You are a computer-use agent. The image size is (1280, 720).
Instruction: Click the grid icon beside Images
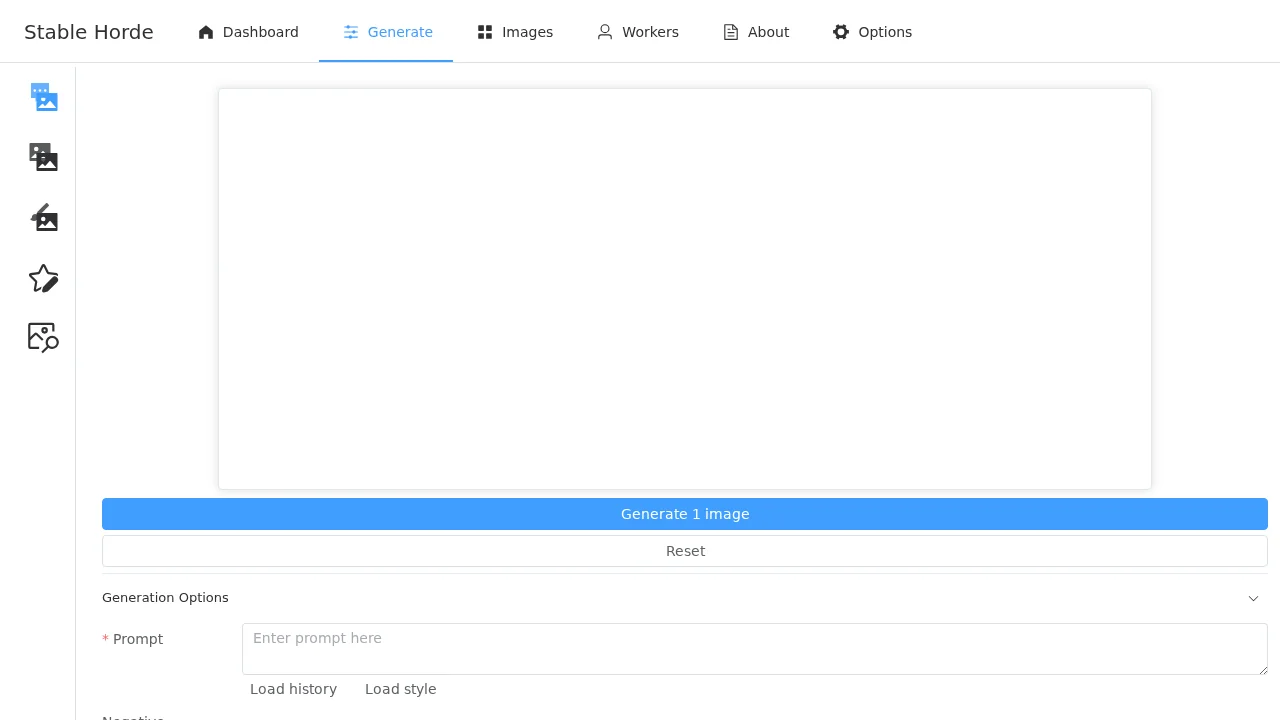coord(484,31)
